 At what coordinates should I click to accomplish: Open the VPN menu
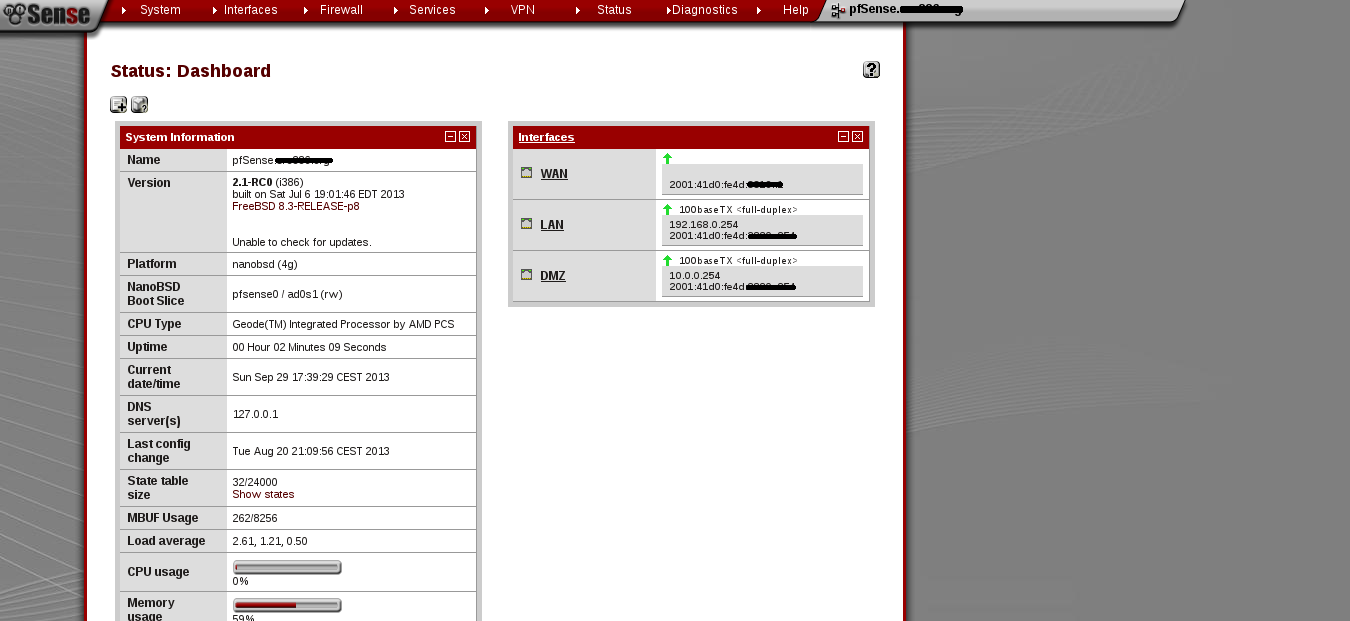(x=523, y=10)
